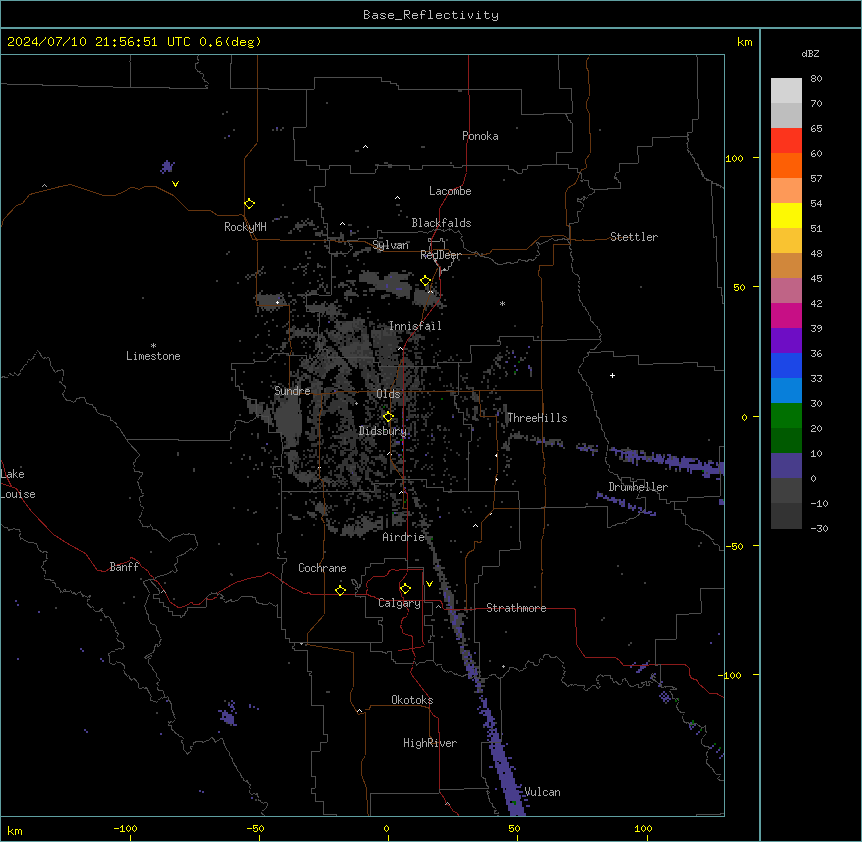The height and width of the screenshot is (842, 862).
Task: Click the light blue 30-33 dBZ swatch
Action: [786, 391]
